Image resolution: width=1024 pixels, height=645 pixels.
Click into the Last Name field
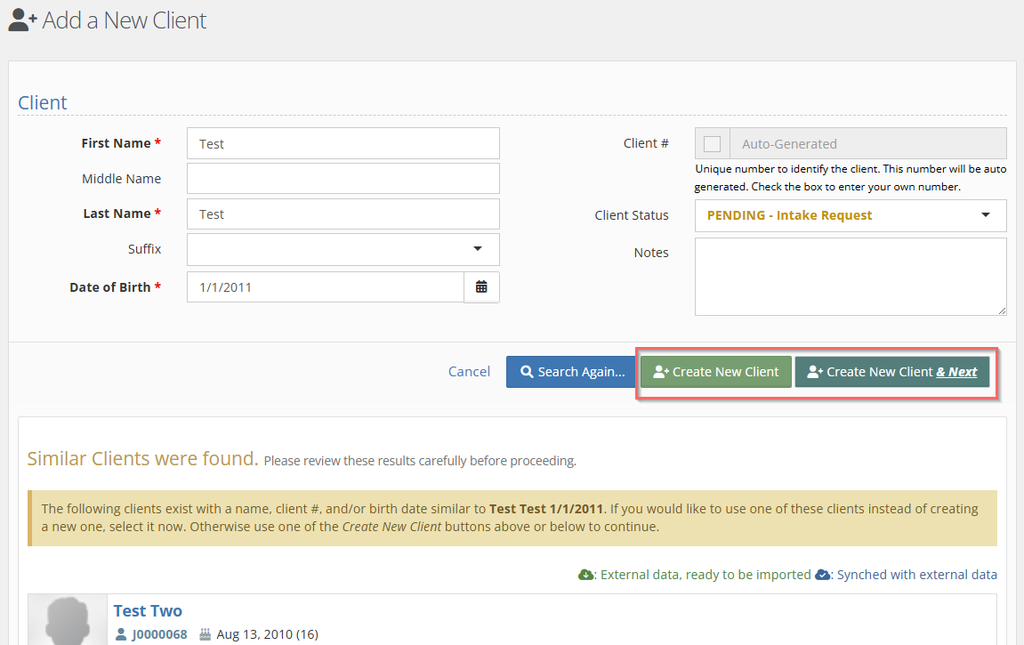[343, 214]
